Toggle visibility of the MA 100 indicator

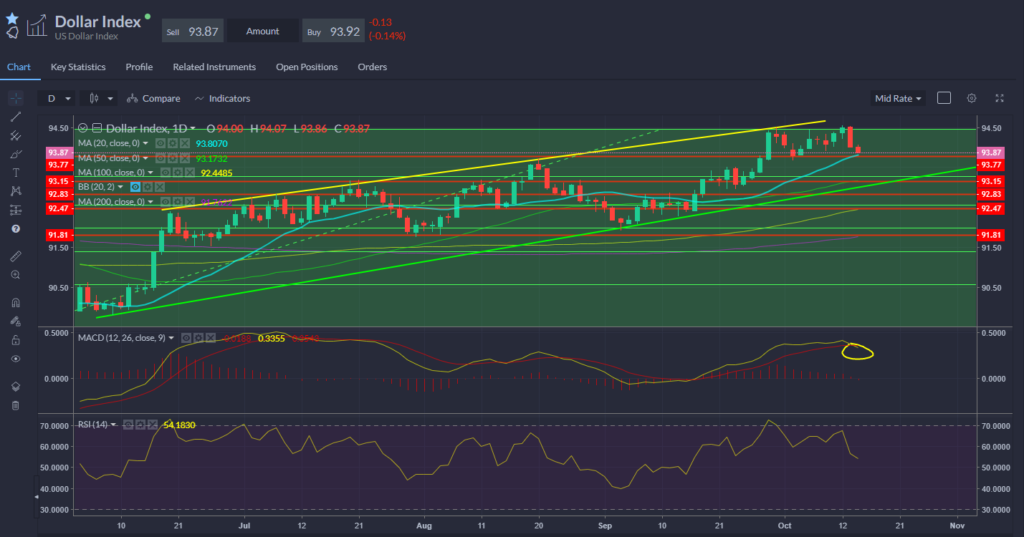(x=165, y=172)
